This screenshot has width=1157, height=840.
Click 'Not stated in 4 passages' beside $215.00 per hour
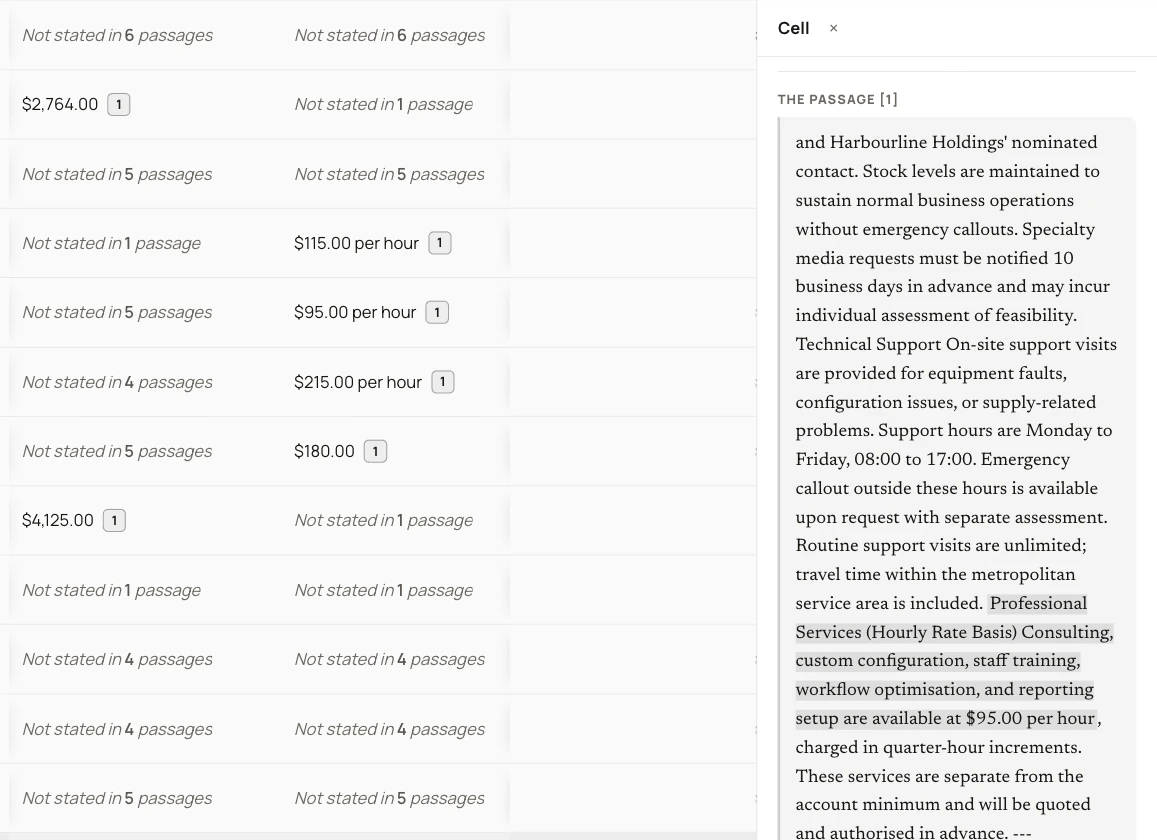click(117, 382)
